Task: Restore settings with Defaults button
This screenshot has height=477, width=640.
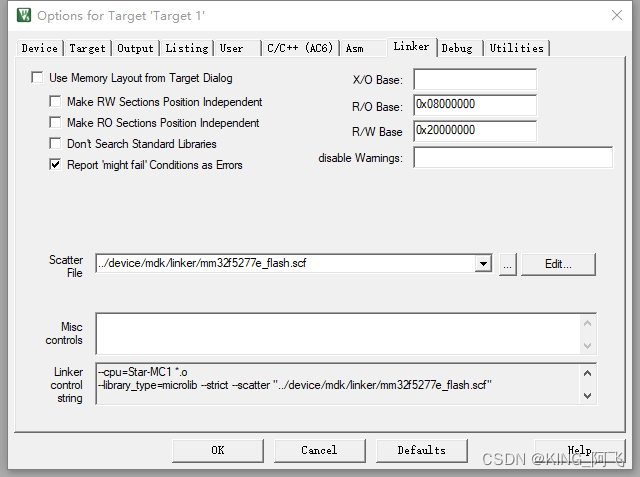Action: (x=422, y=450)
